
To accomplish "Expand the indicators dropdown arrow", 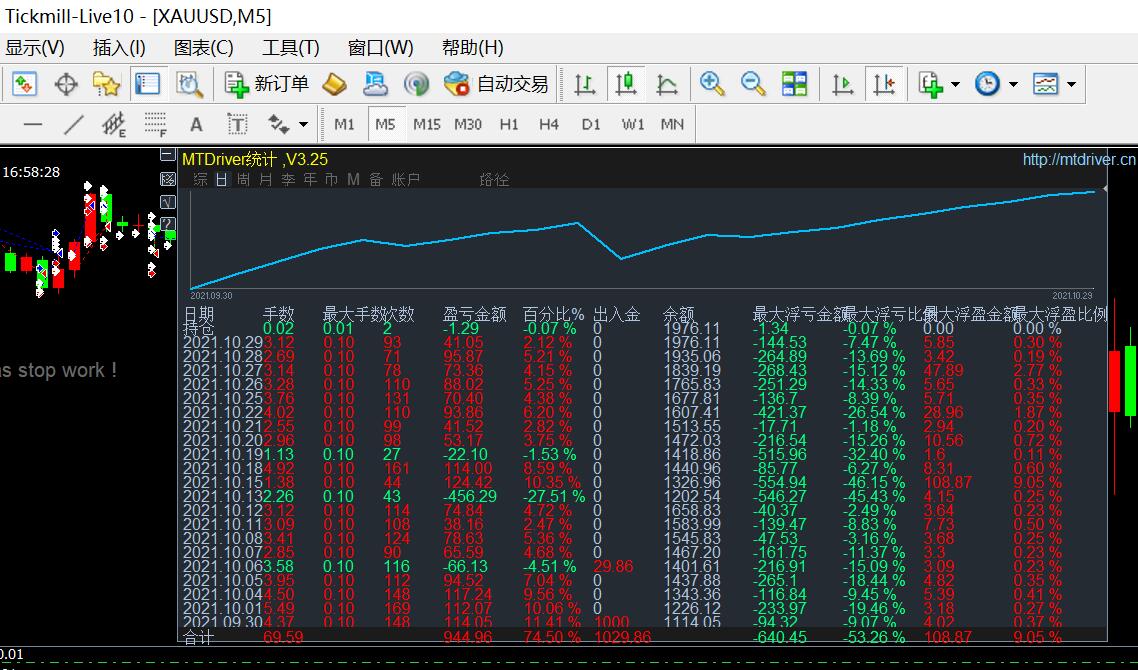I will click(955, 85).
